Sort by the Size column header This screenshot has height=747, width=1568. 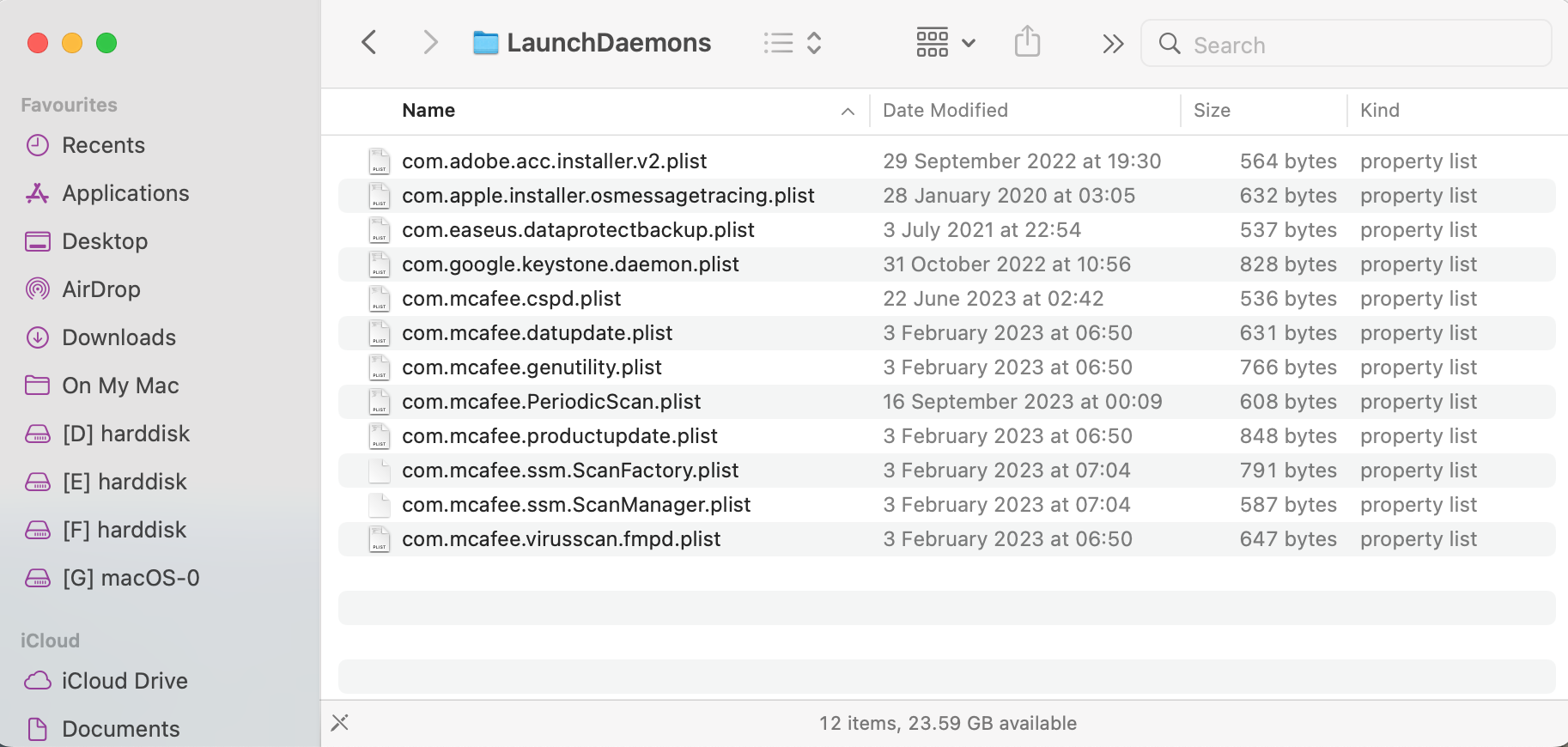1212,110
